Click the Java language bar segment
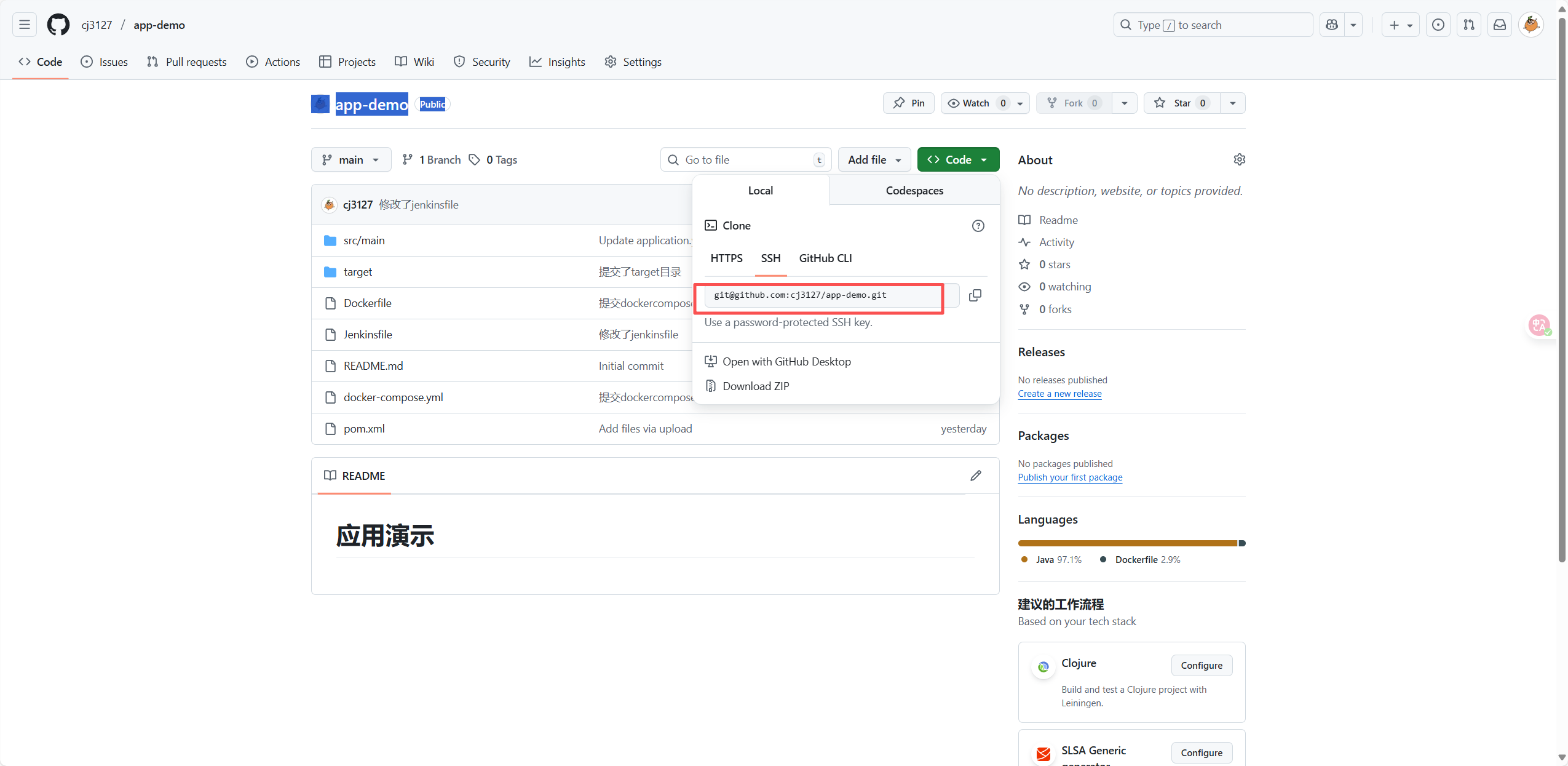The image size is (1568, 766). [x=1128, y=543]
